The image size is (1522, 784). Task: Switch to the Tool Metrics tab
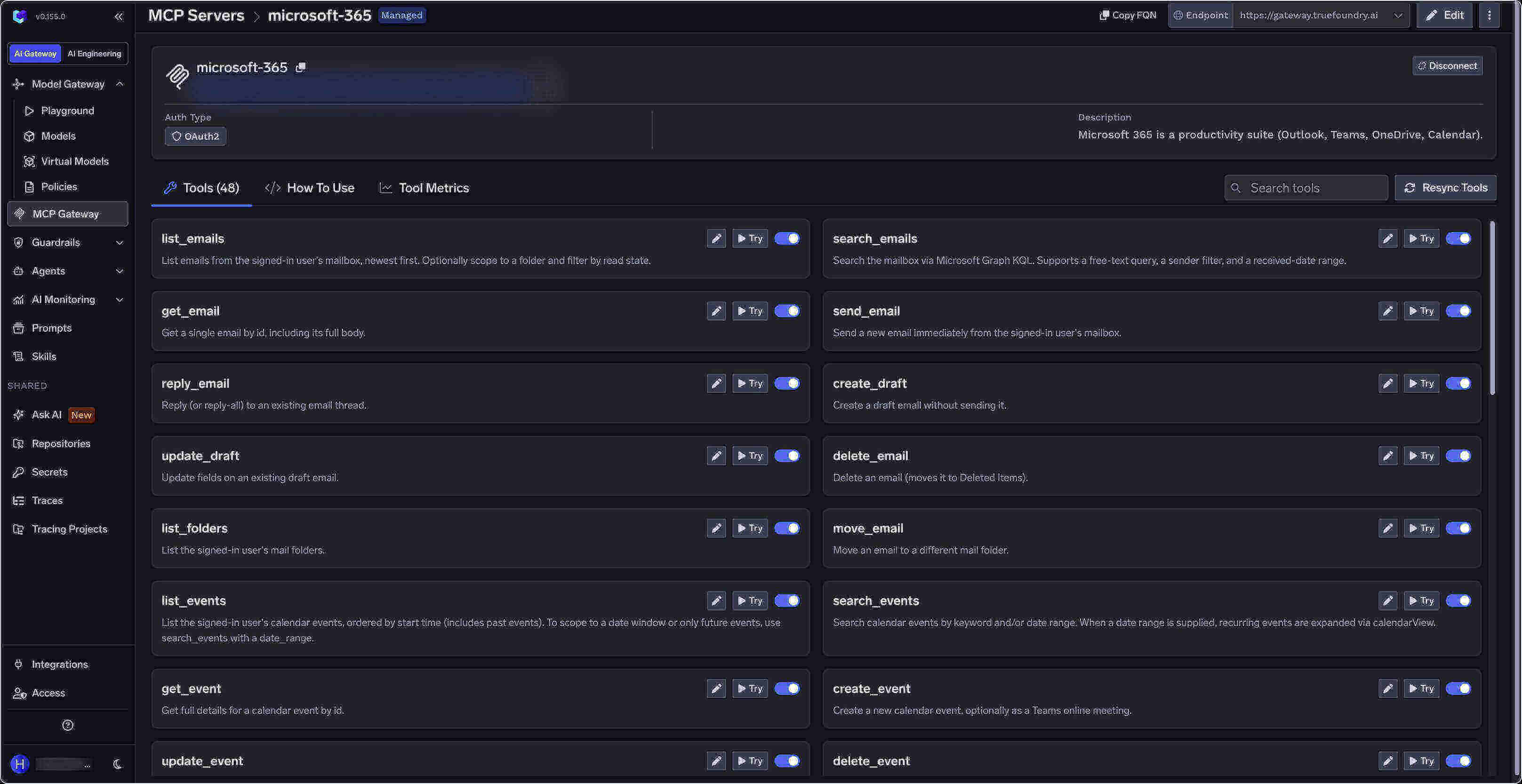[424, 188]
